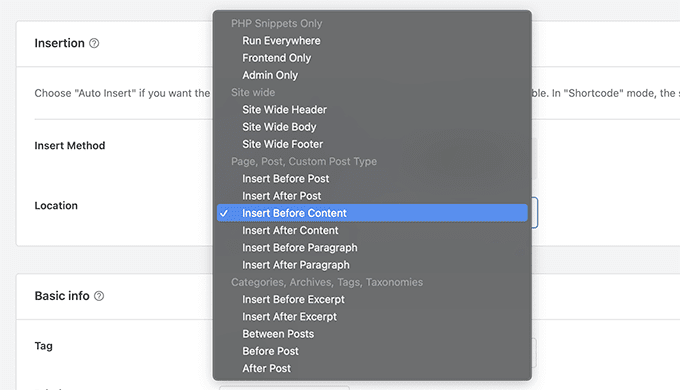This screenshot has height=390, width=680.
Task: Open the Insertion help icon
Action: (94, 43)
